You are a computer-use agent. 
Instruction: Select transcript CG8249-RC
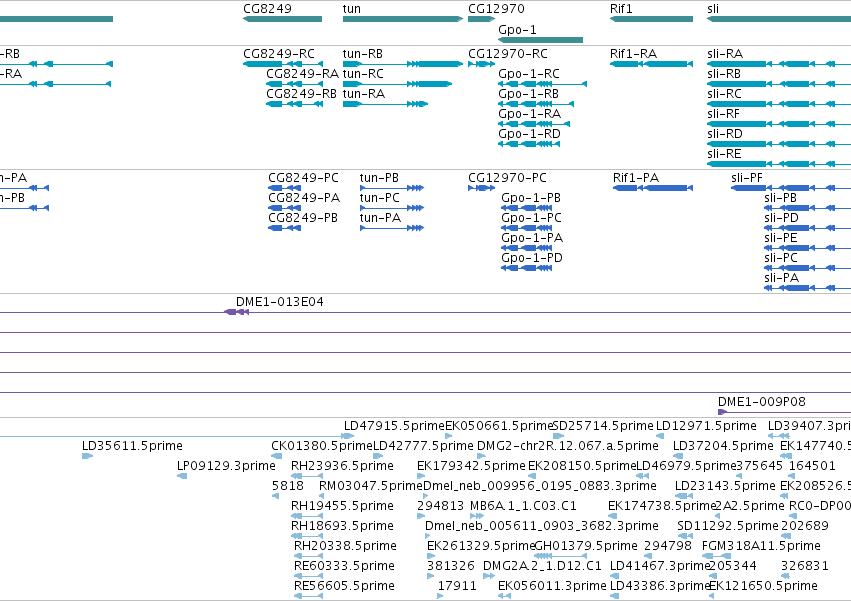point(283,64)
